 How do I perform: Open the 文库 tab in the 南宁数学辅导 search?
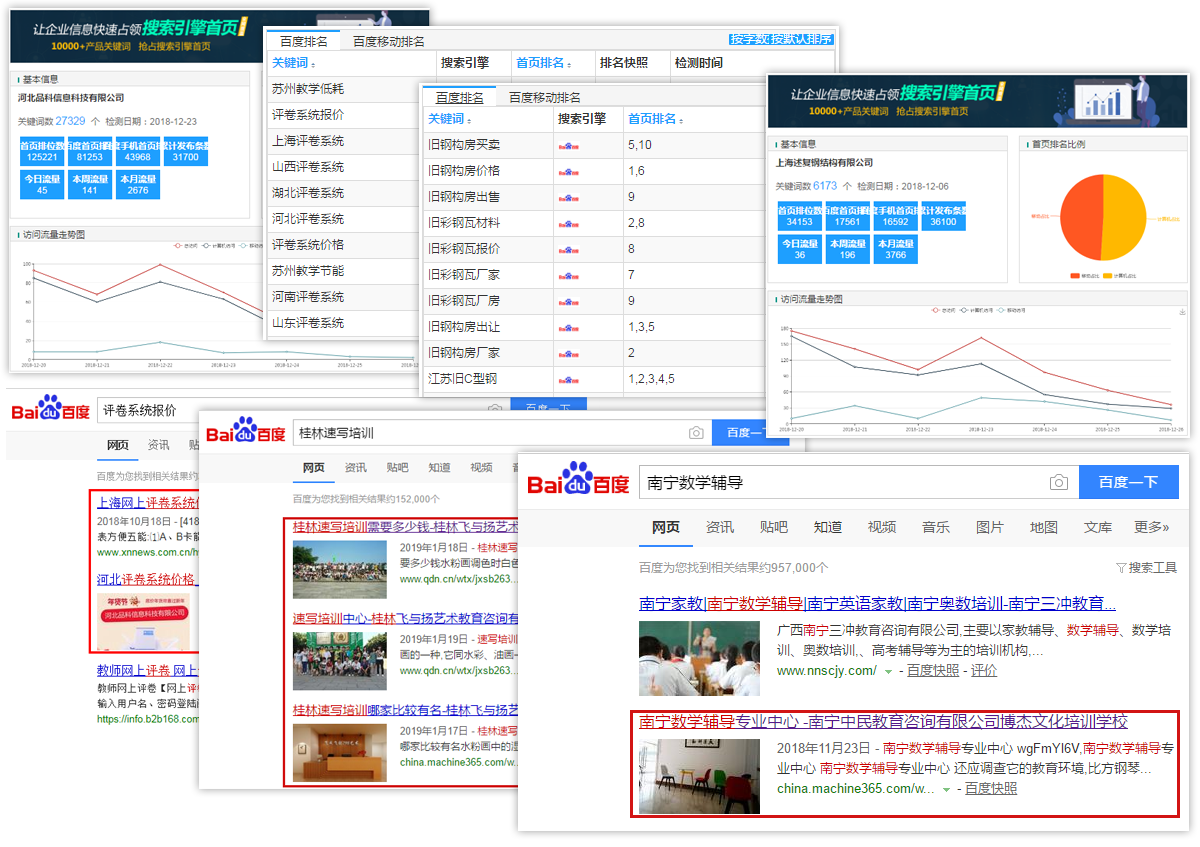(1097, 527)
